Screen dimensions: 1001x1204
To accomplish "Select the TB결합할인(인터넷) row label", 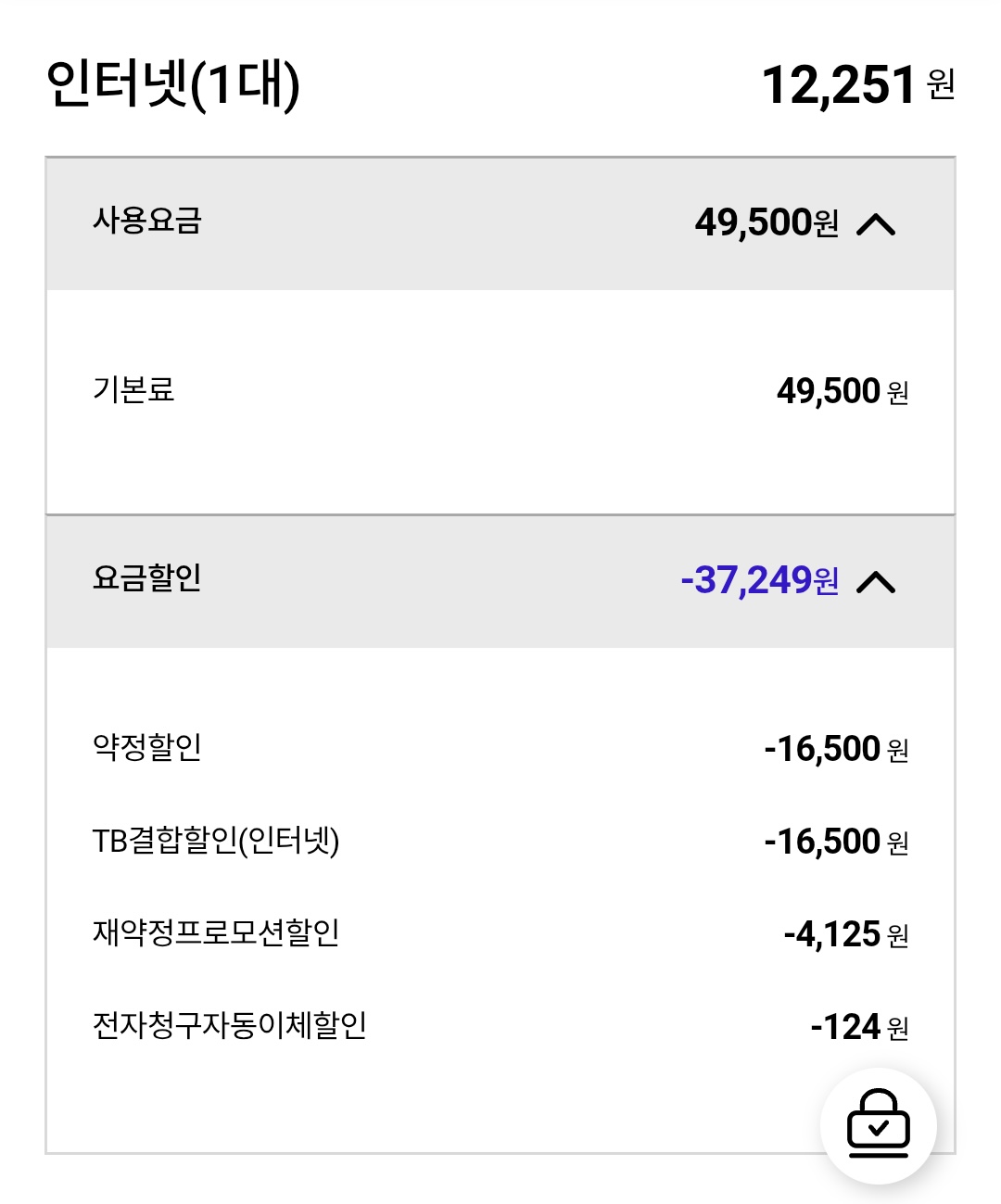I will 216,841.
